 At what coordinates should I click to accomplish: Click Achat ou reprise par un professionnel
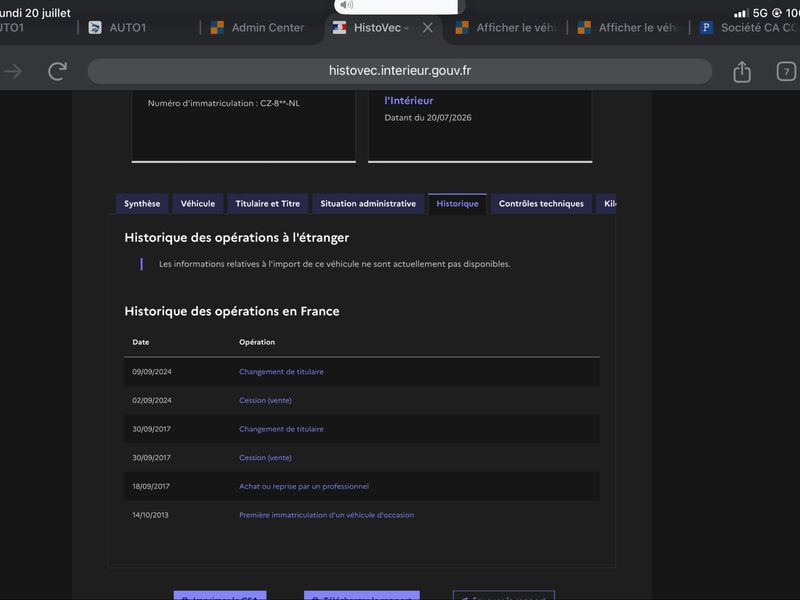pos(304,486)
